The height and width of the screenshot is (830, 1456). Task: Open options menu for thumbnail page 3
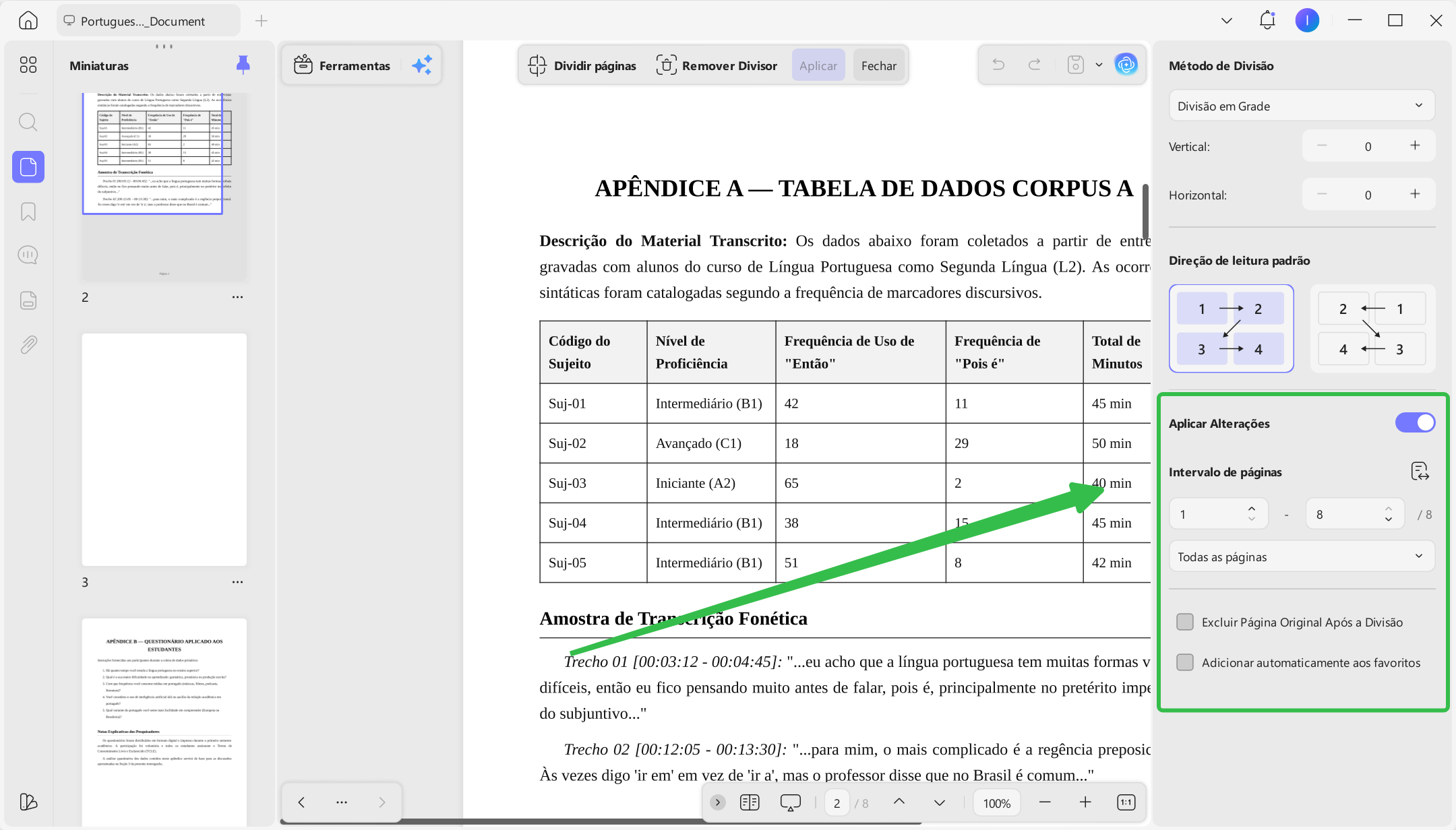click(237, 582)
